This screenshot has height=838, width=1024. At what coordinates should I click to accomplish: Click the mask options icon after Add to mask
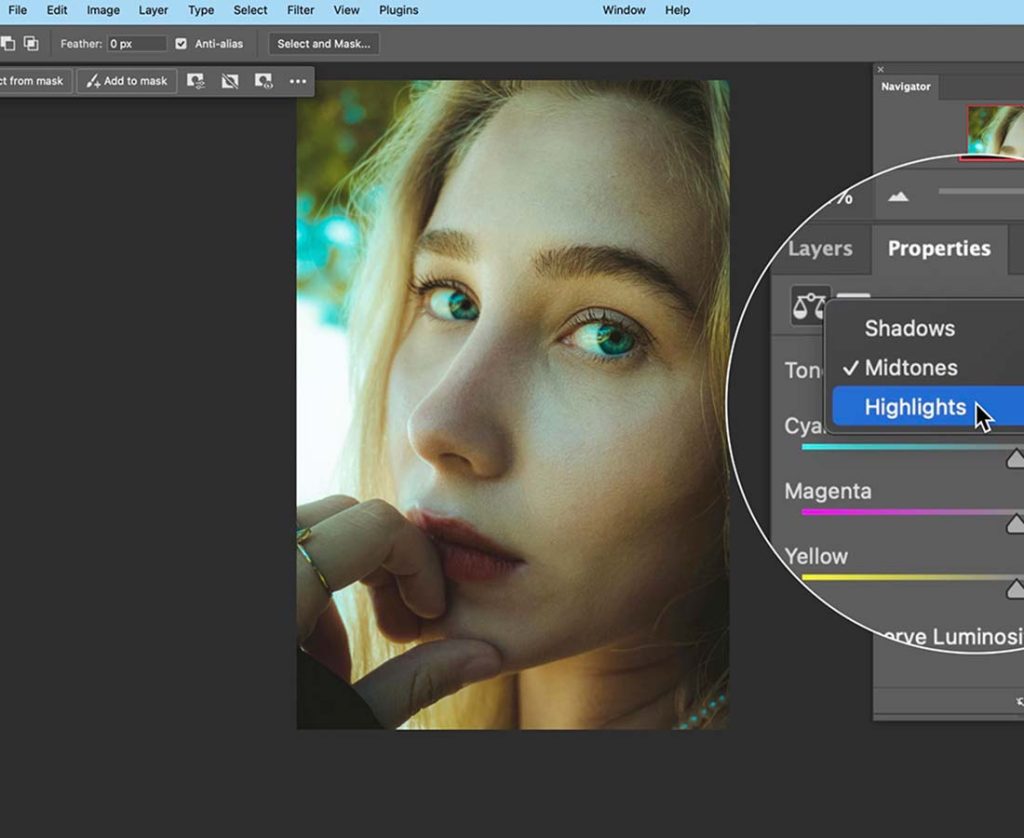tap(196, 81)
